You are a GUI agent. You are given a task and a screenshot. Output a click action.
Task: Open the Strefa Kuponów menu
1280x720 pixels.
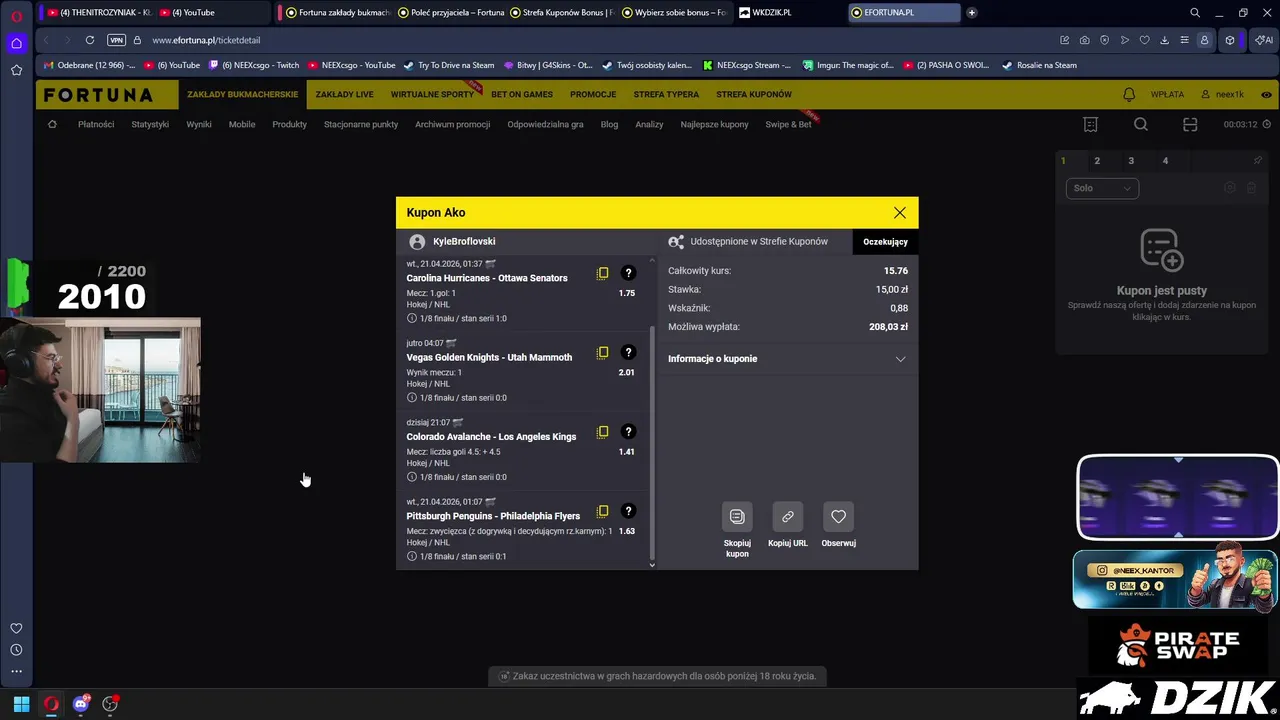pyautogui.click(x=754, y=94)
